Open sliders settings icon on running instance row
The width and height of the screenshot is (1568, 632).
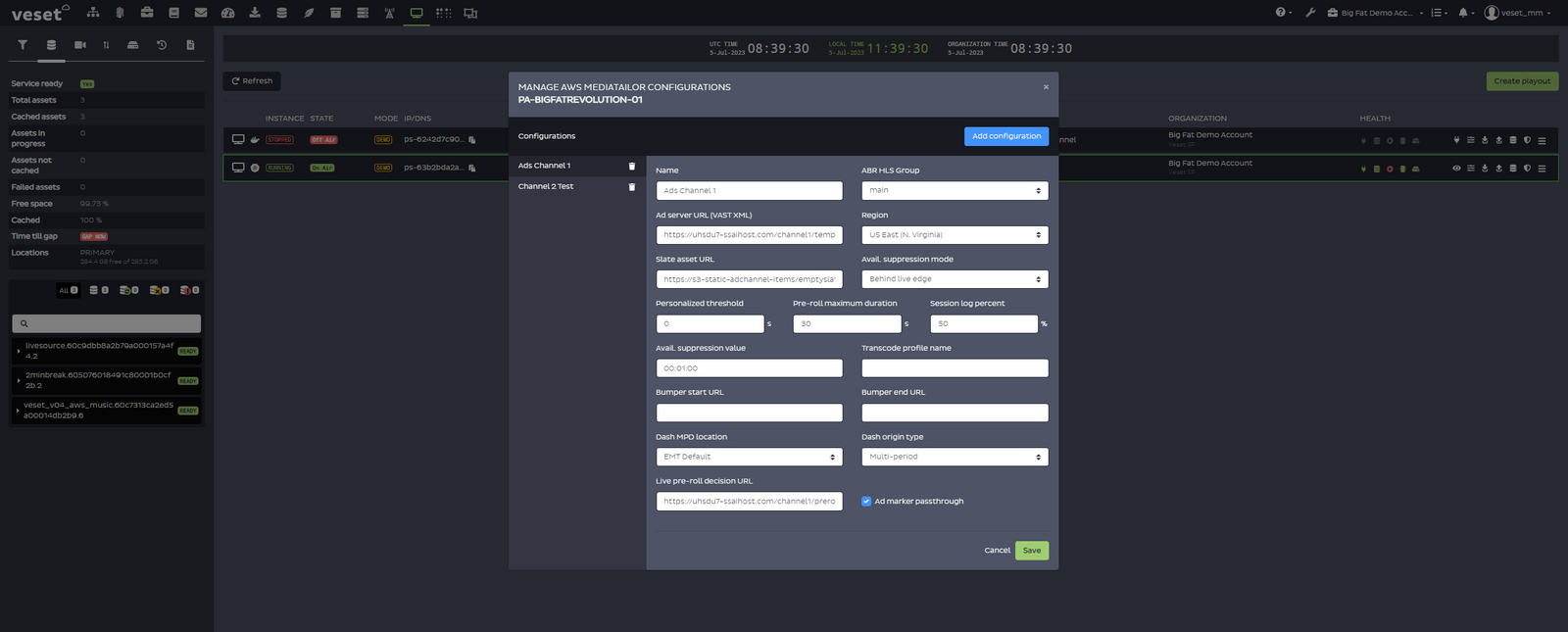click(x=1470, y=169)
